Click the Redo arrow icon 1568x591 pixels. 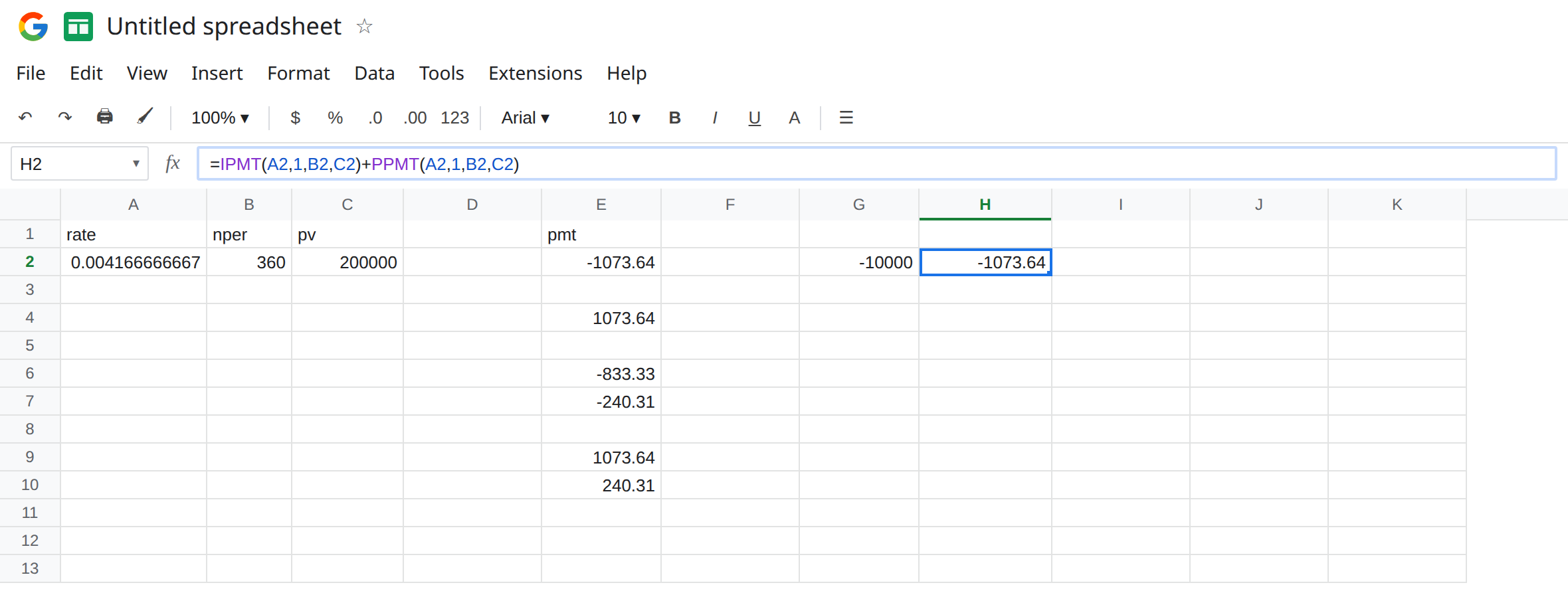click(64, 118)
